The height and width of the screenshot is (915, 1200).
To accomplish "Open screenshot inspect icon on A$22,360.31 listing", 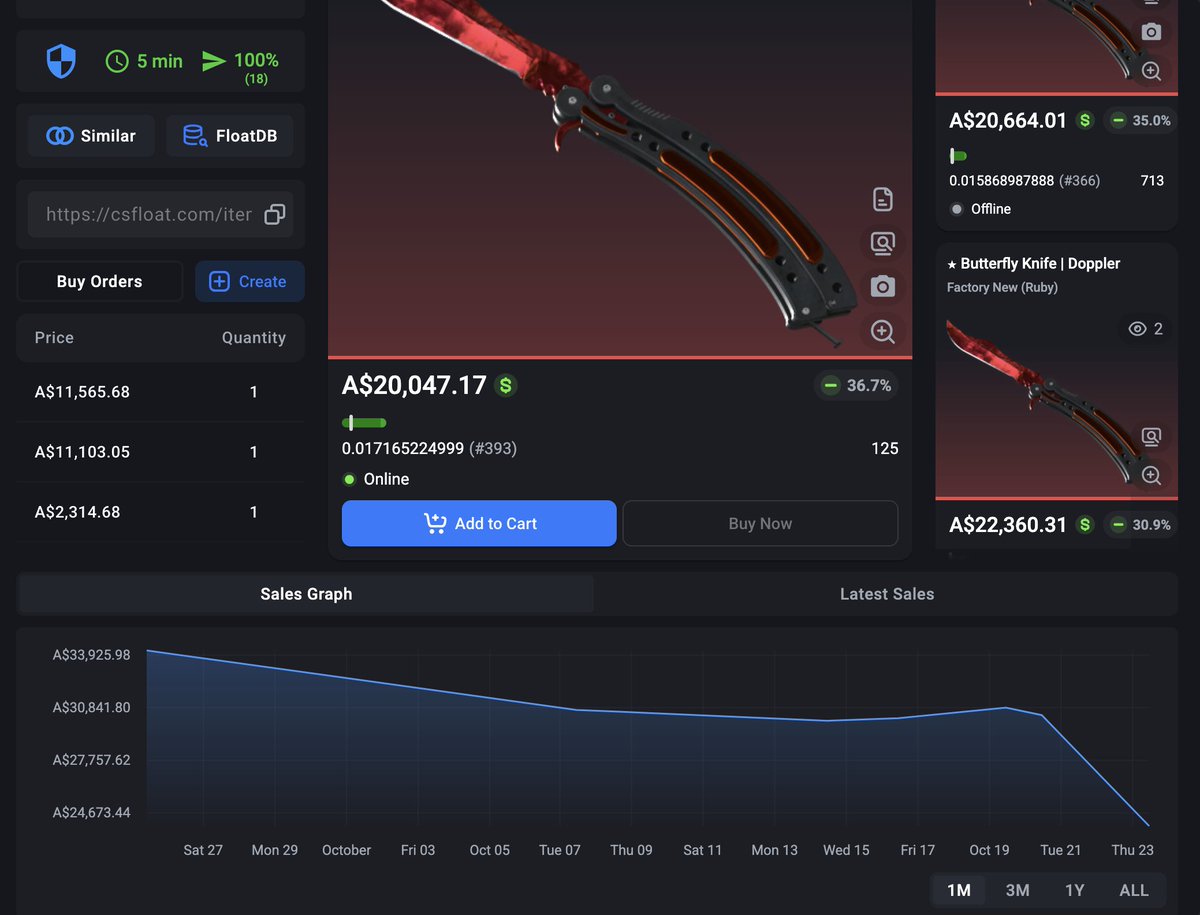I will (1151, 436).
